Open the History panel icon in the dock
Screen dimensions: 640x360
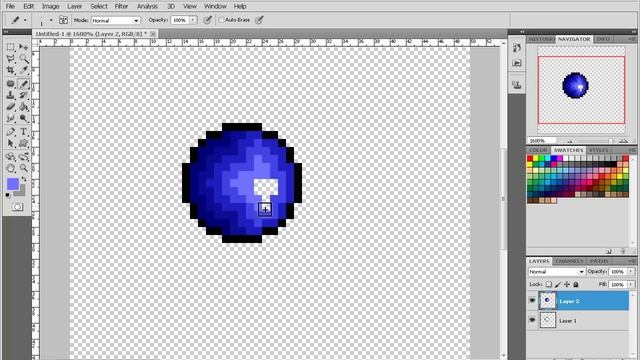tap(517, 48)
